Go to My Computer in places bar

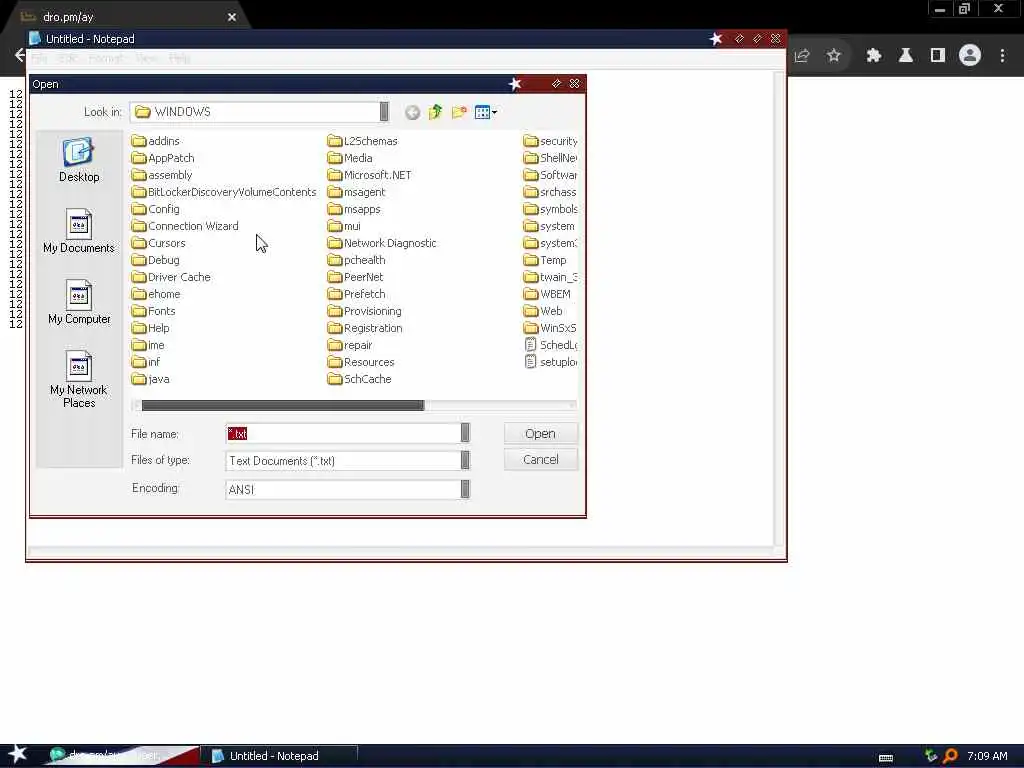coord(79,302)
